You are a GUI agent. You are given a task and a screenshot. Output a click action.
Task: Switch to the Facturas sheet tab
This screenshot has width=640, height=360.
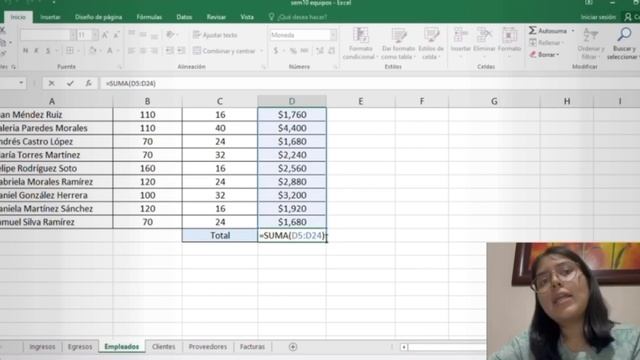point(252,347)
